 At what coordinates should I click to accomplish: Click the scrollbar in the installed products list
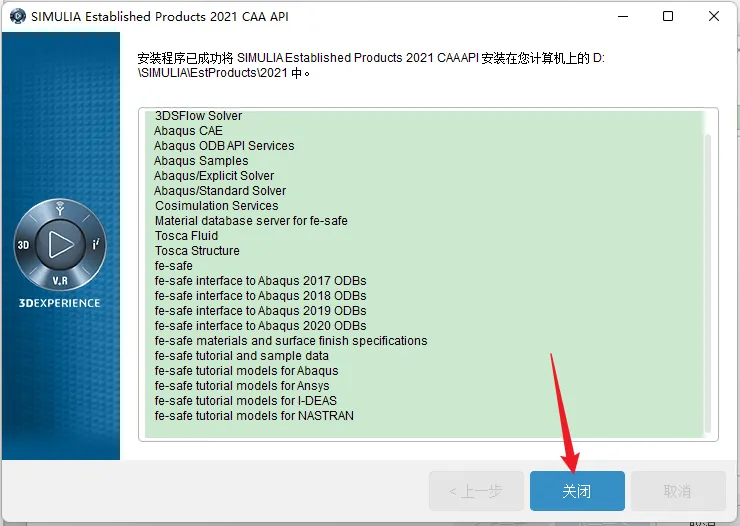[707, 283]
